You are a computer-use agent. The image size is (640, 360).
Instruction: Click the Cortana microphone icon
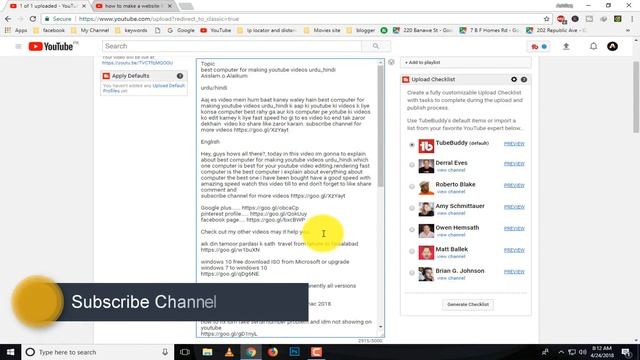tap(165, 352)
